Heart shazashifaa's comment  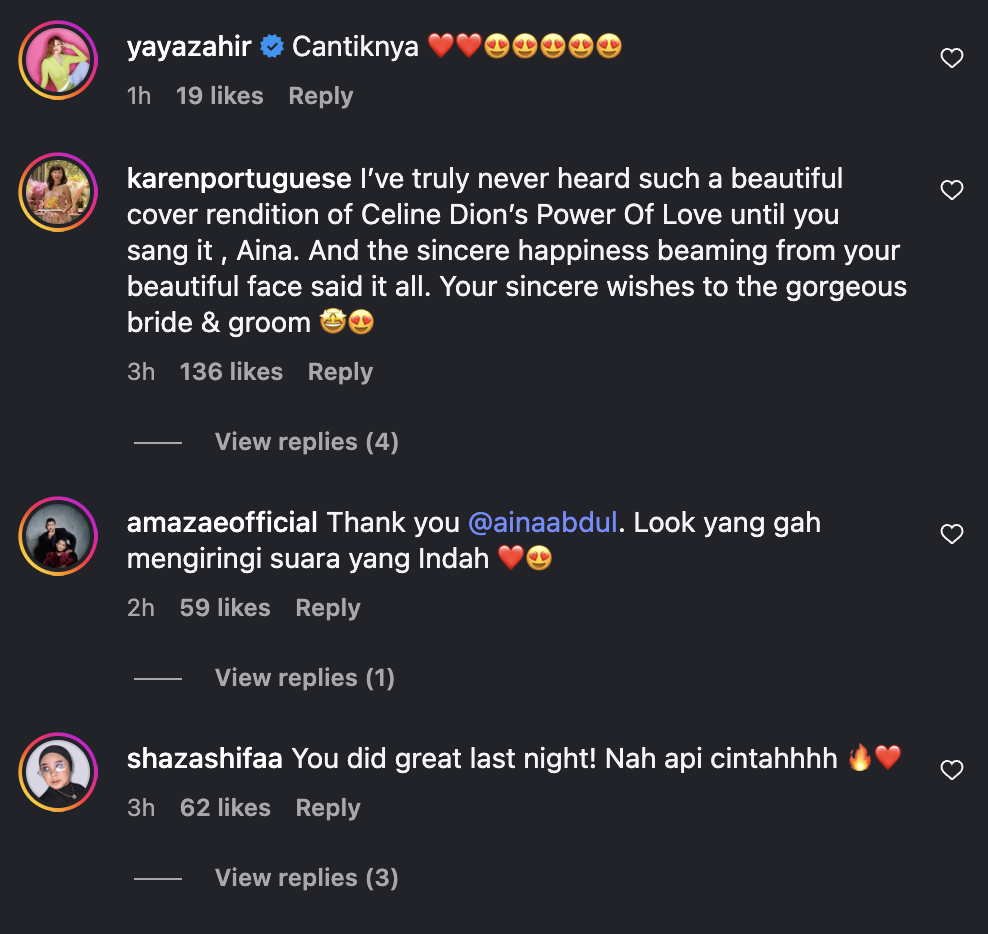pos(952,770)
